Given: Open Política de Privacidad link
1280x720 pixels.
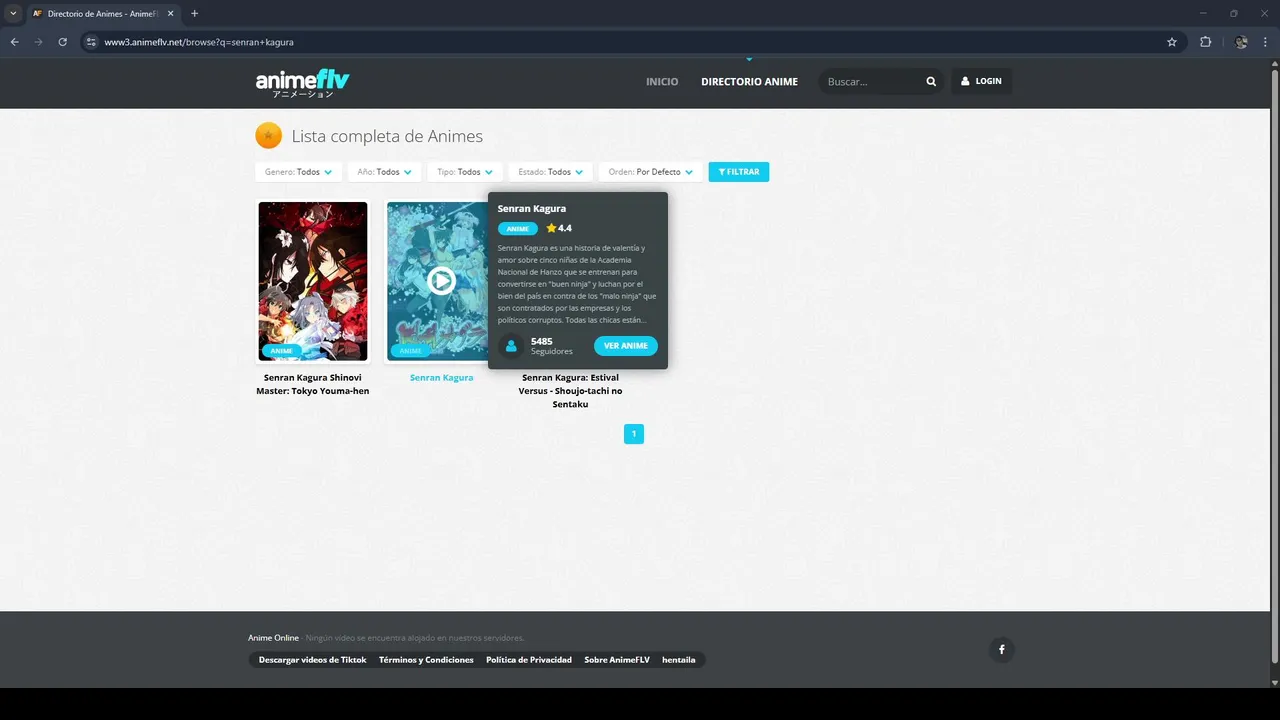Looking at the screenshot, I should (529, 660).
